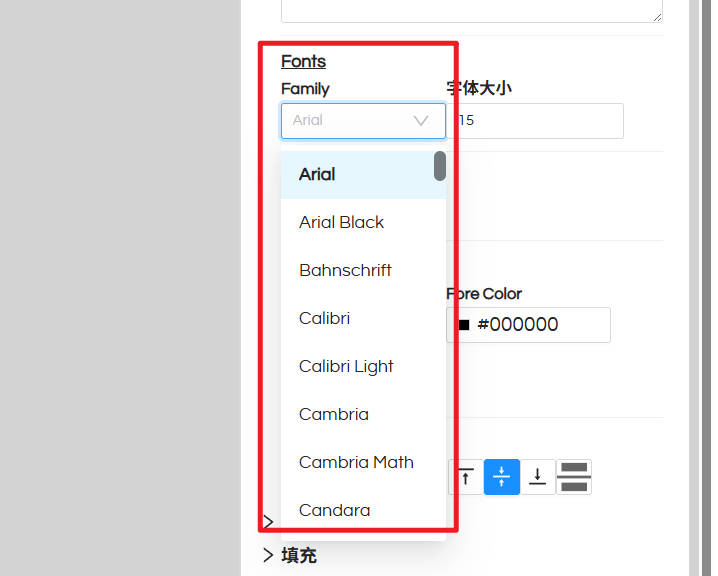Click the font list scrollbar thumb
The width and height of the screenshot is (718, 576).
coord(440,166)
